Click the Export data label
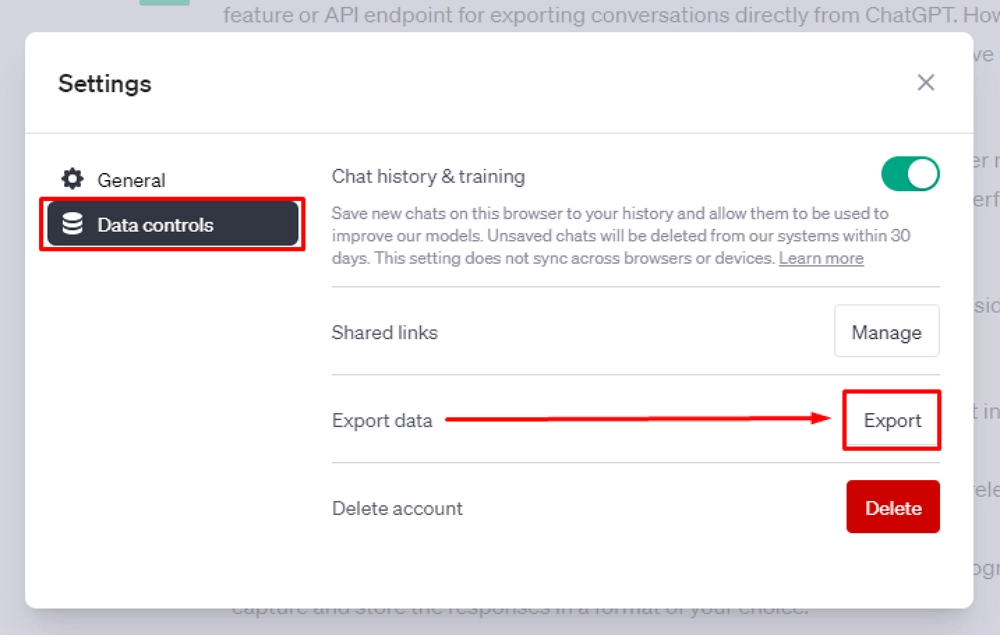1000x635 pixels. pyautogui.click(x=381, y=421)
